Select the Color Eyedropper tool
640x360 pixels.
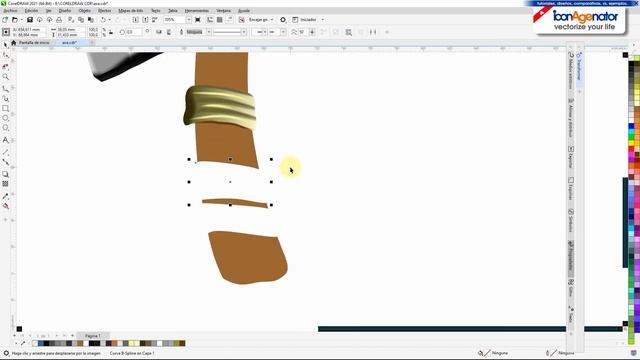point(5,196)
